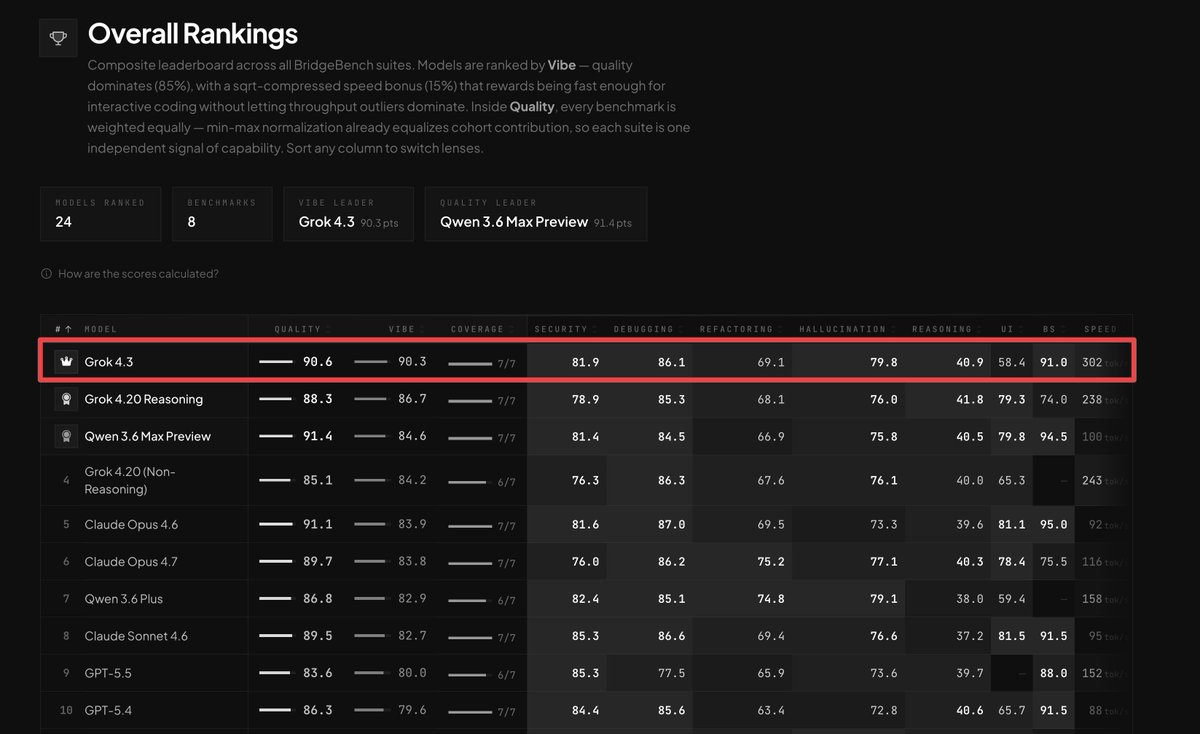
Task: Click the vibe bar in Claude Opus 4.6 row
Action: 371,525
